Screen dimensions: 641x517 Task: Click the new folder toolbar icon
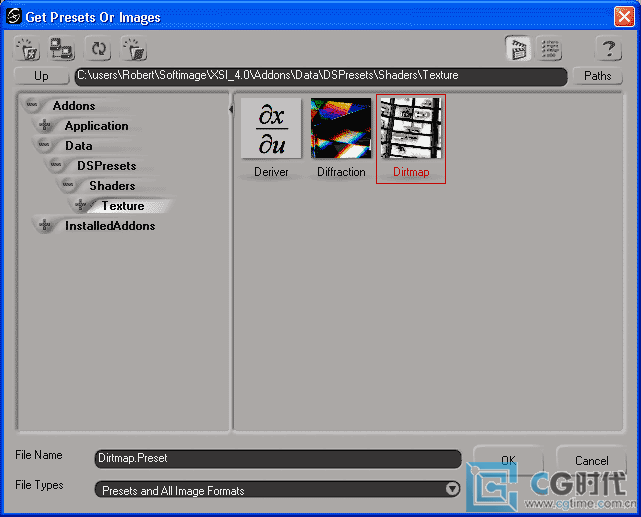26,49
